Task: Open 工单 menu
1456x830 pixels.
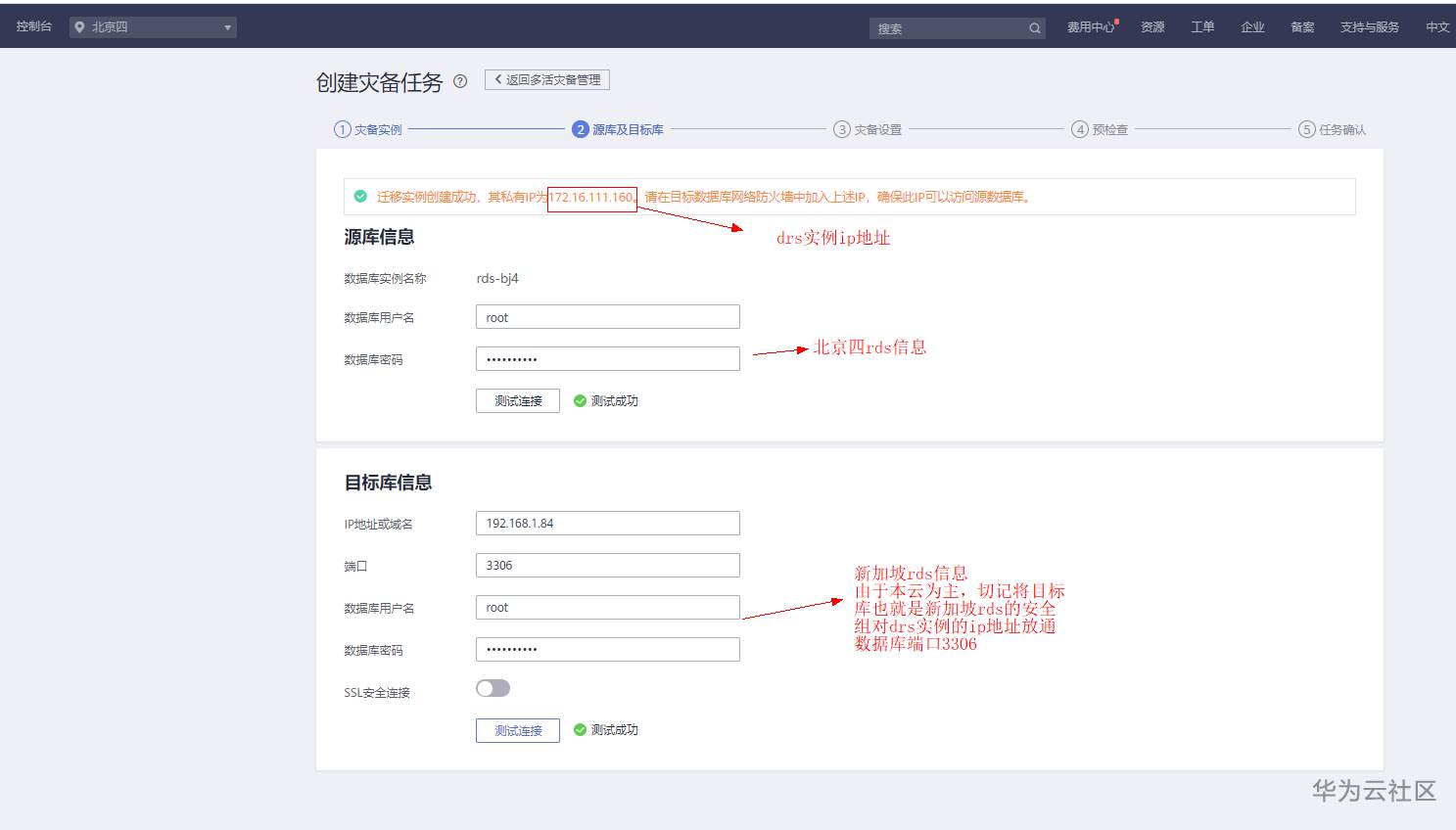Action: pos(1202,27)
